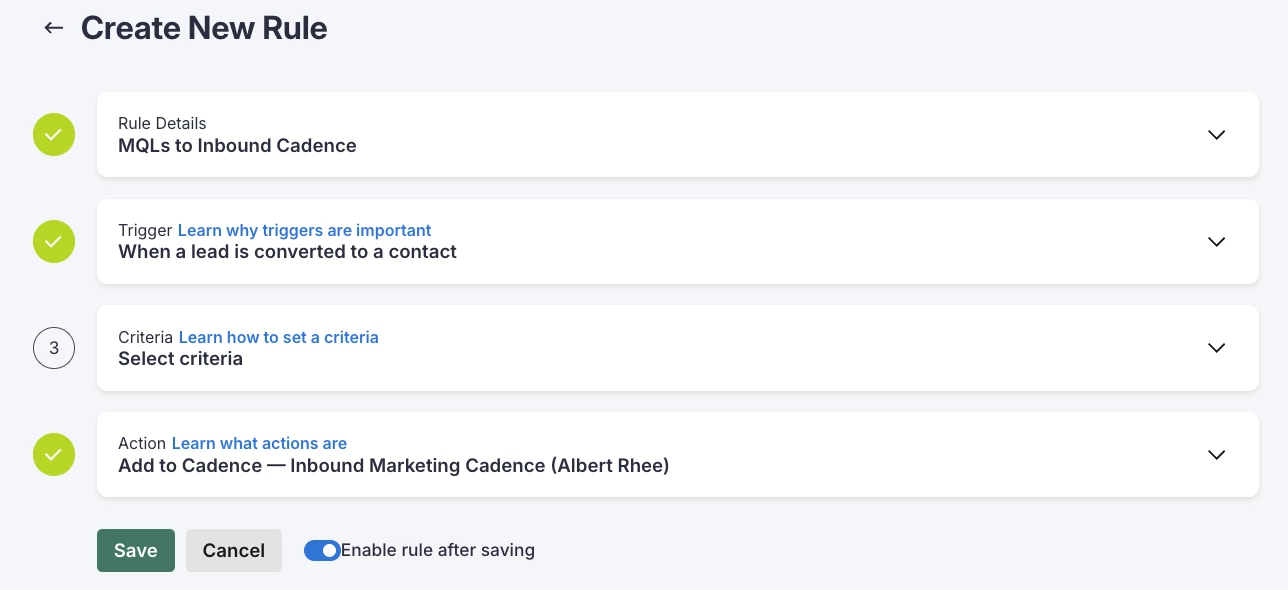The height and width of the screenshot is (590, 1288).
Task: Click the MQLs to Inbound Cadence rule name
Action: coord(237,146)
